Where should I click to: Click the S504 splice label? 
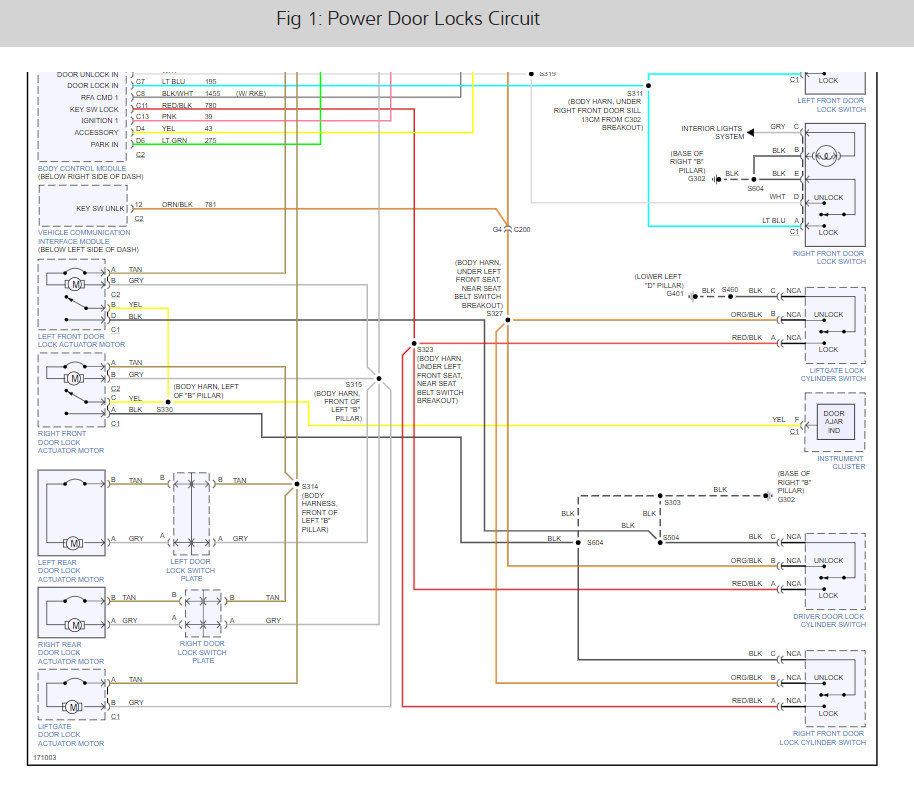coord(671,538)
